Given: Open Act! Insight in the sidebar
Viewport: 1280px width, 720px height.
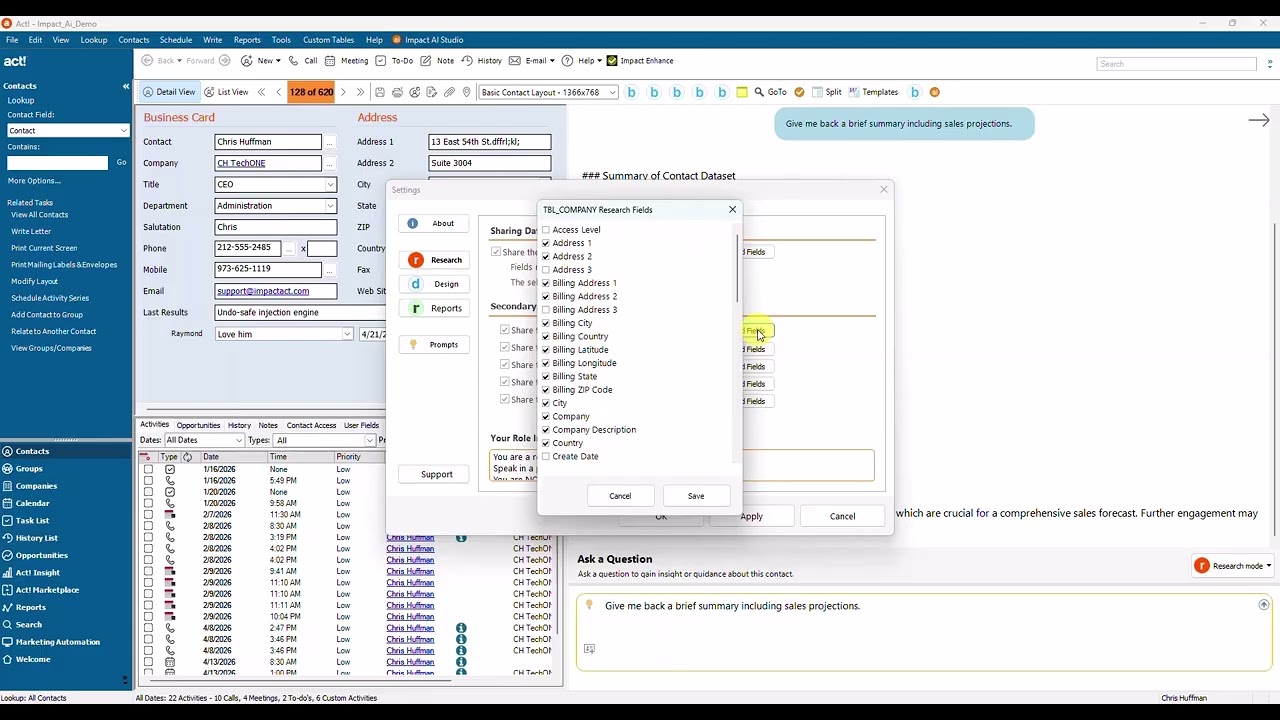Looking at the screenshot, I should pyautogui.click(x=37, y=573).
